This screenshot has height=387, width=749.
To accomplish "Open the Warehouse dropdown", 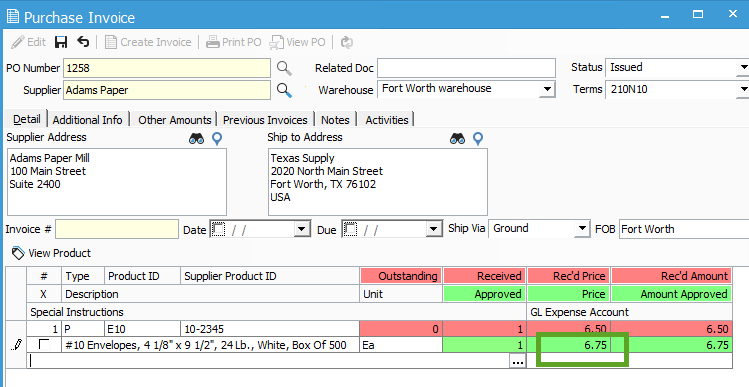I will point(547,89).
